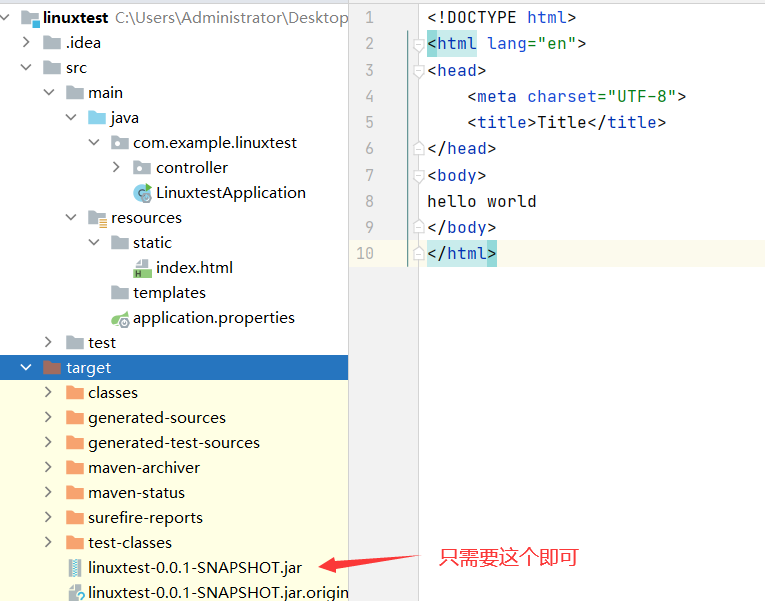This screenshot has height=601, width=765.
Task: Click the index.html file icon
Action: 142,268
